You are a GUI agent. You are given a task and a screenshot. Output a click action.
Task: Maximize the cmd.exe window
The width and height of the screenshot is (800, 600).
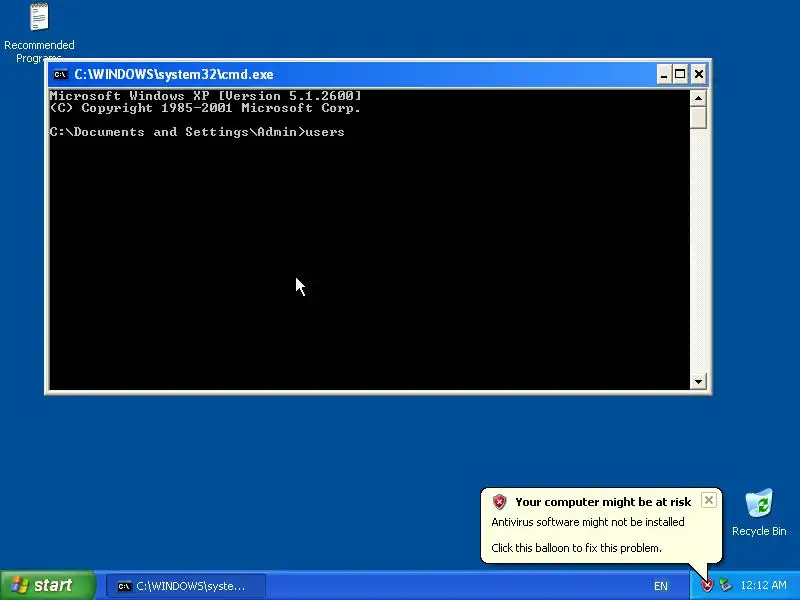click(x=680, y=74)
